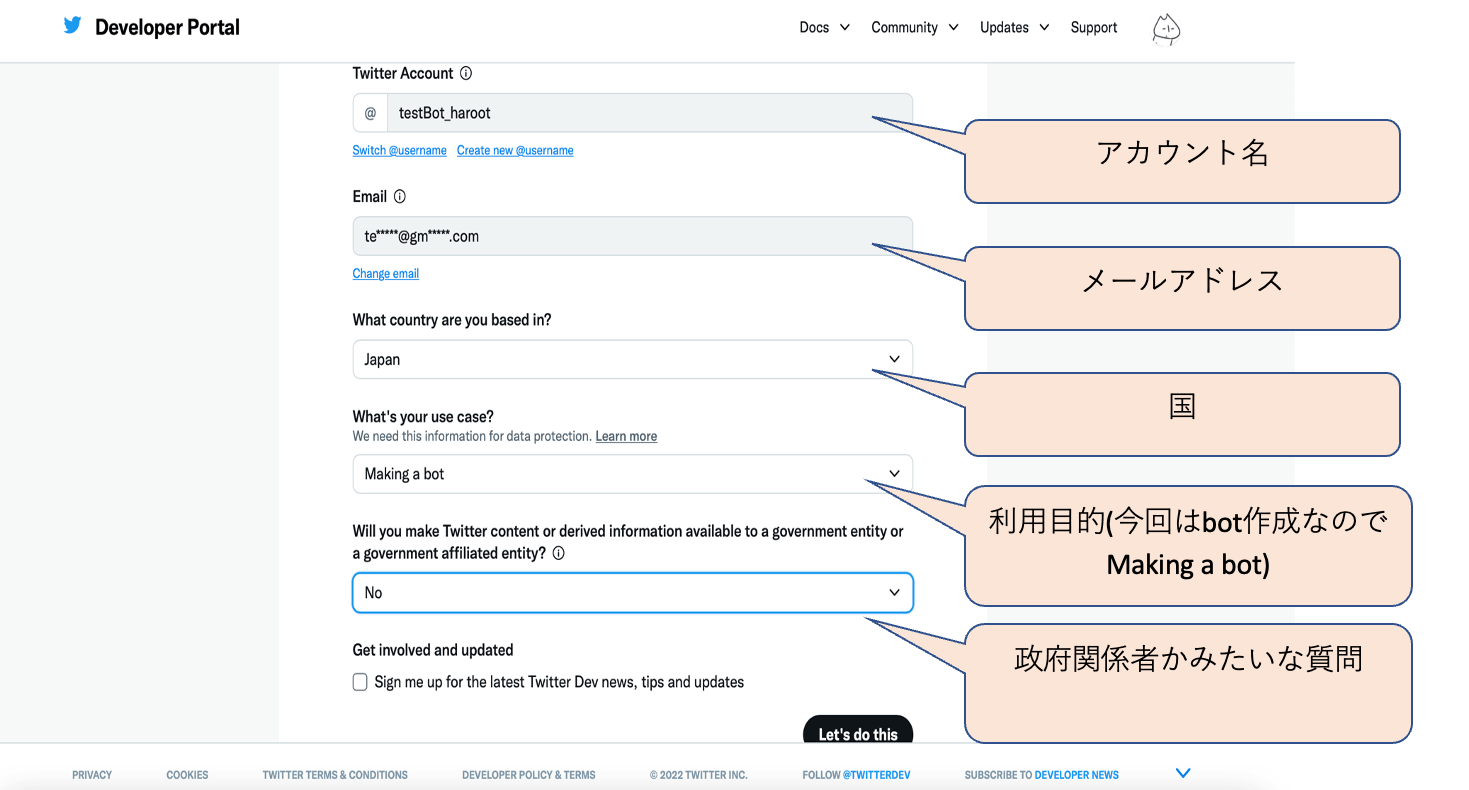
Task: Tick the Twitter Dev news signup checkbox
Action: pyautogui.click(x=360, y=682)
